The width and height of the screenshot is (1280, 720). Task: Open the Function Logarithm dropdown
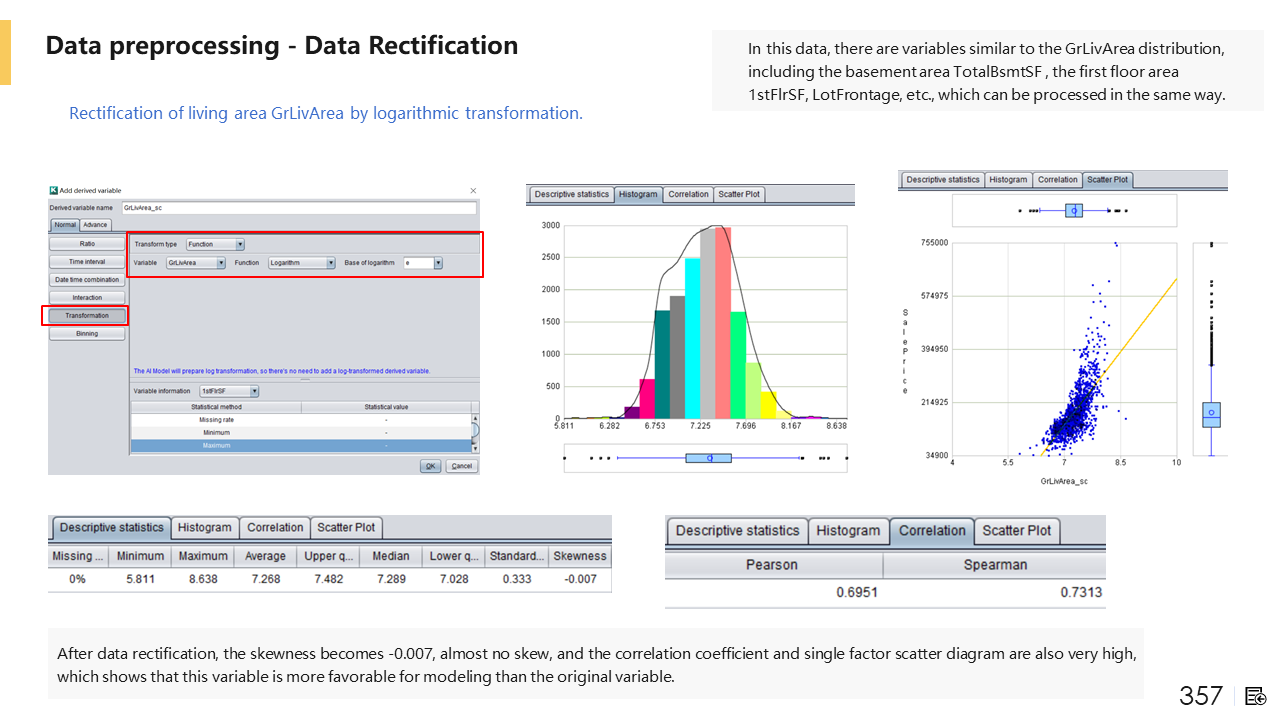(x=331, y=263)
